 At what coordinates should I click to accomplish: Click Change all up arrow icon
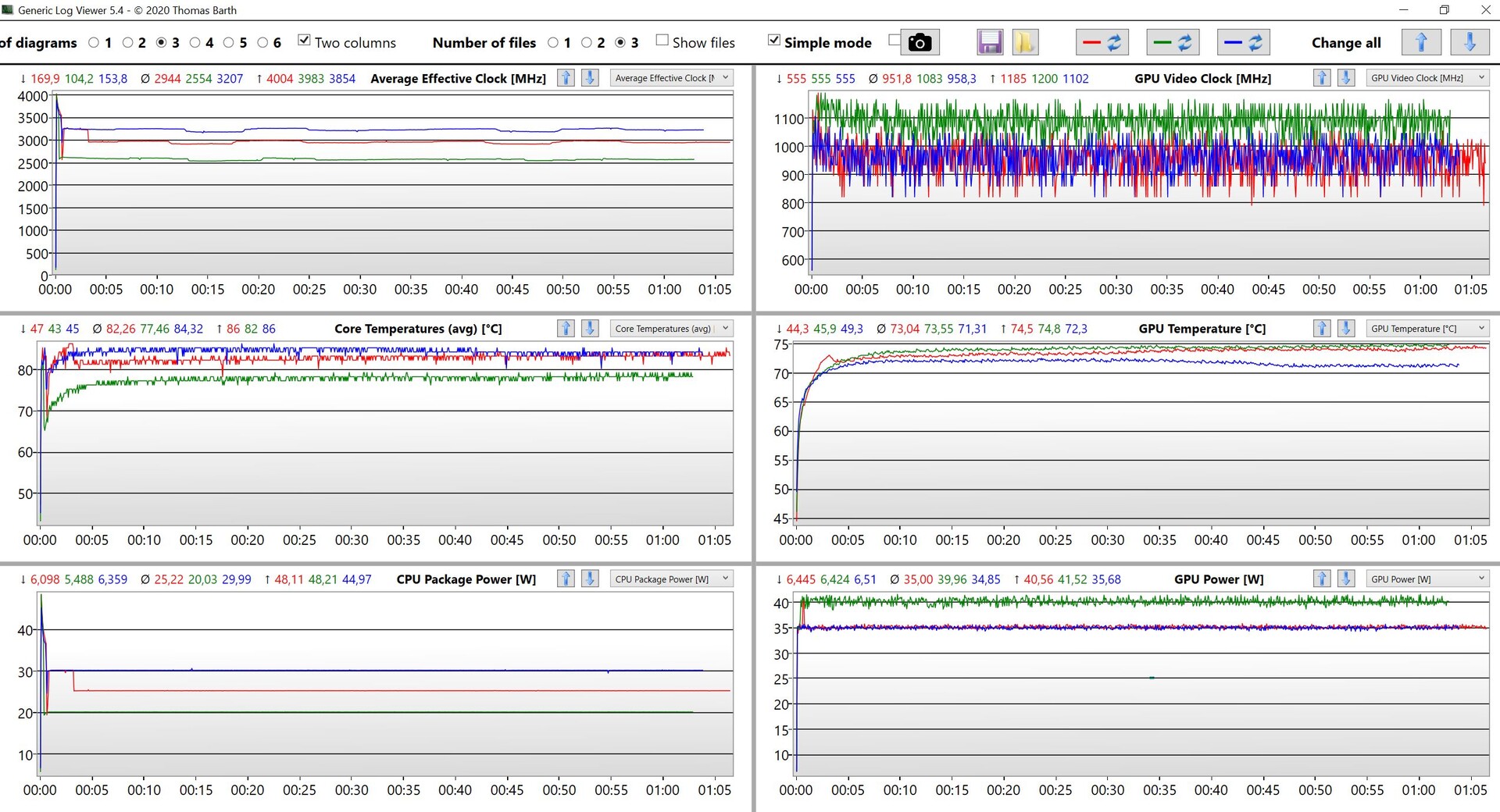click(x=1421, y=42)
